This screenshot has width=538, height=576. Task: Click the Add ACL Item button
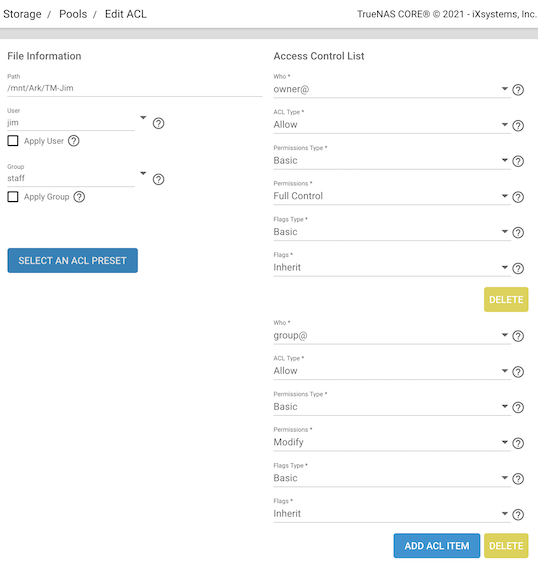point(437,546)
